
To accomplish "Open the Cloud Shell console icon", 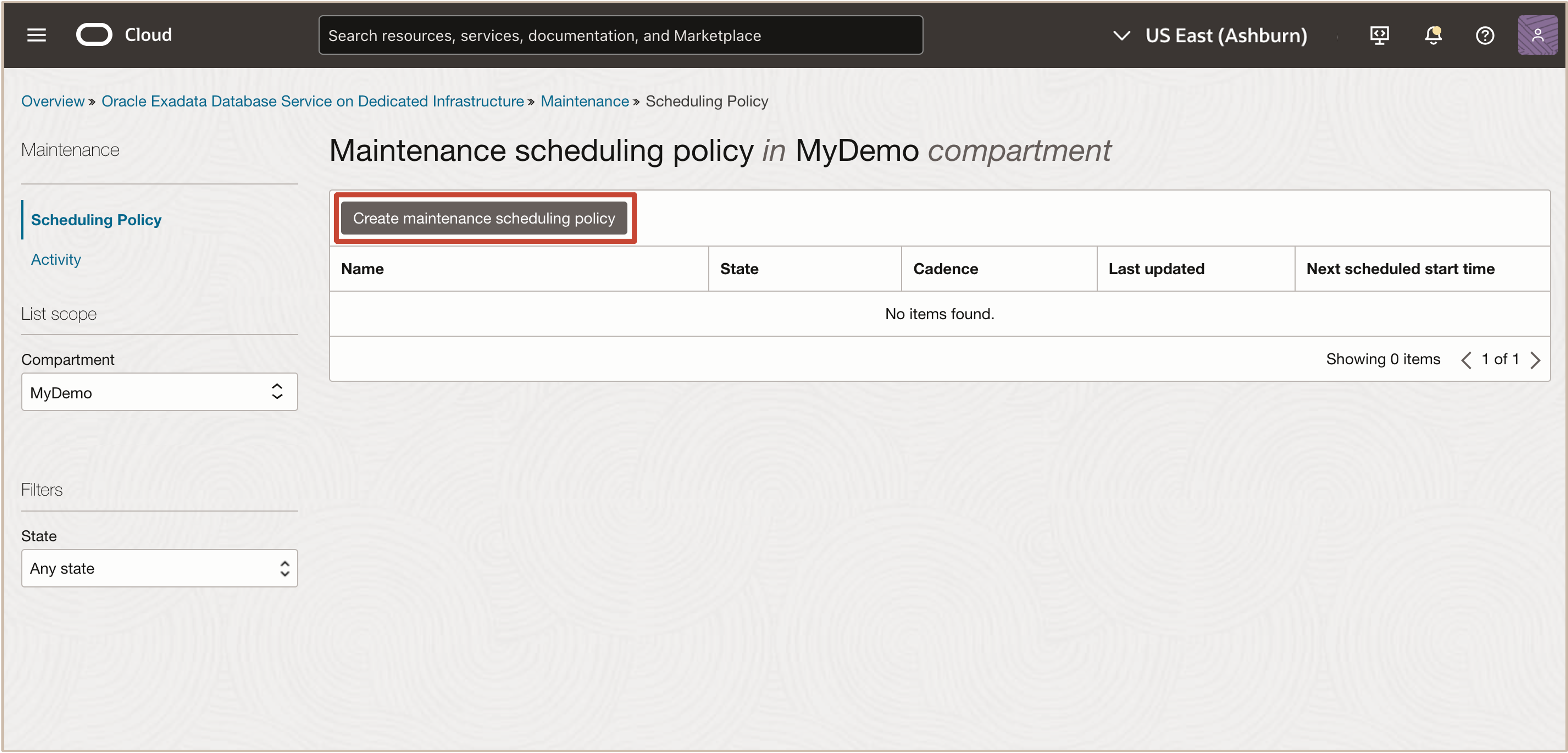I will tap(1379, 35).
